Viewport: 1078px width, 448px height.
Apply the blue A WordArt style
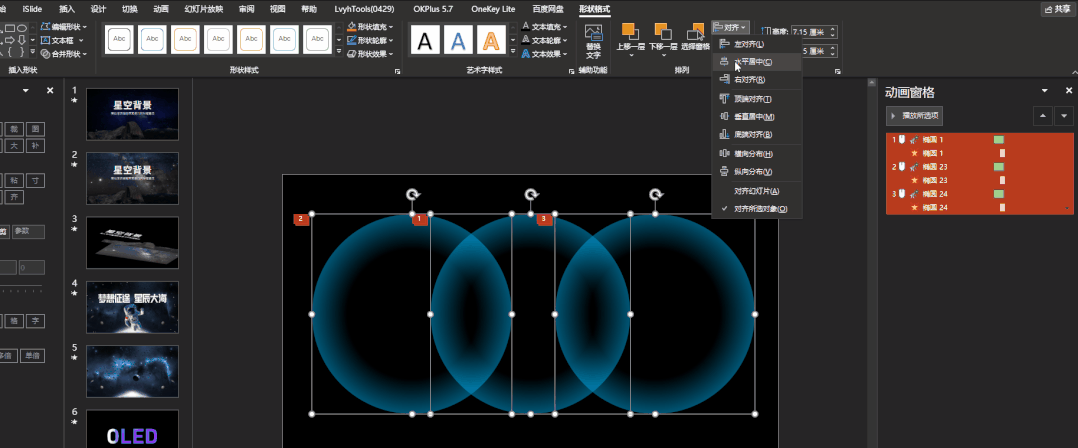[458, 41]
